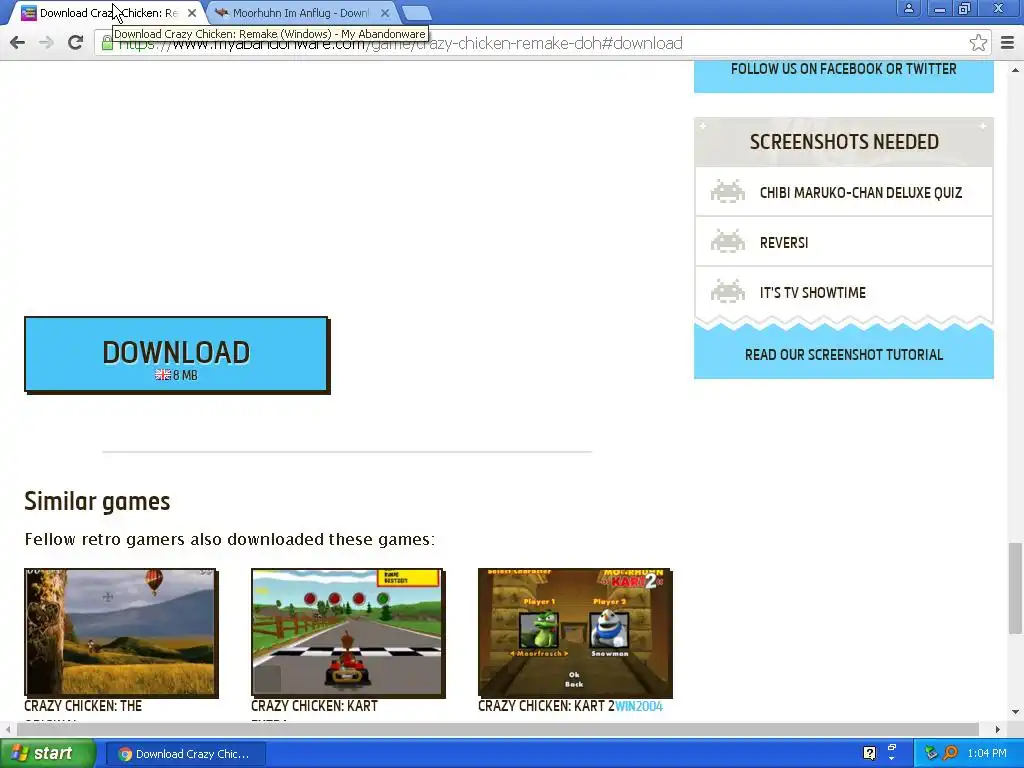Click the invader icon beside It's TV Showtime
The width and height of the screenshot is (1024, 768).
click(x=728, y=291)
